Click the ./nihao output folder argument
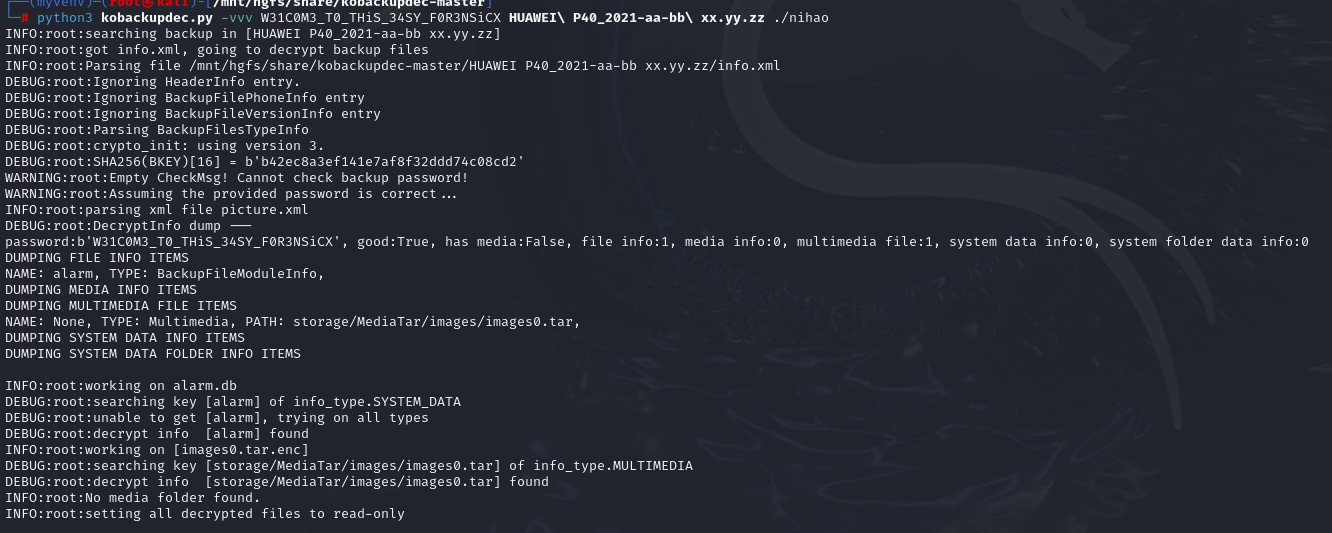The height and width of the screenshot is (533, 1332). click(801, 18)
